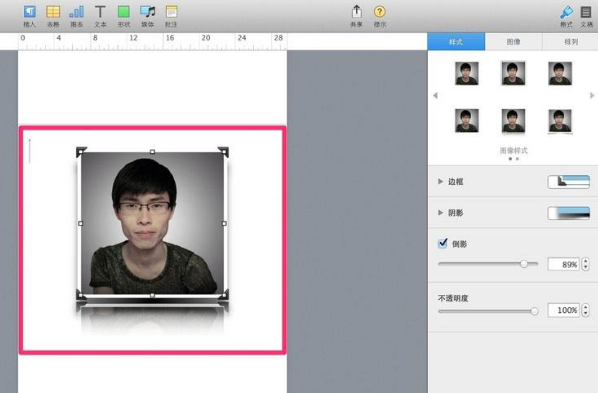
Task: Apply the last image style in bottom row
Action: (x=560, y=121)
